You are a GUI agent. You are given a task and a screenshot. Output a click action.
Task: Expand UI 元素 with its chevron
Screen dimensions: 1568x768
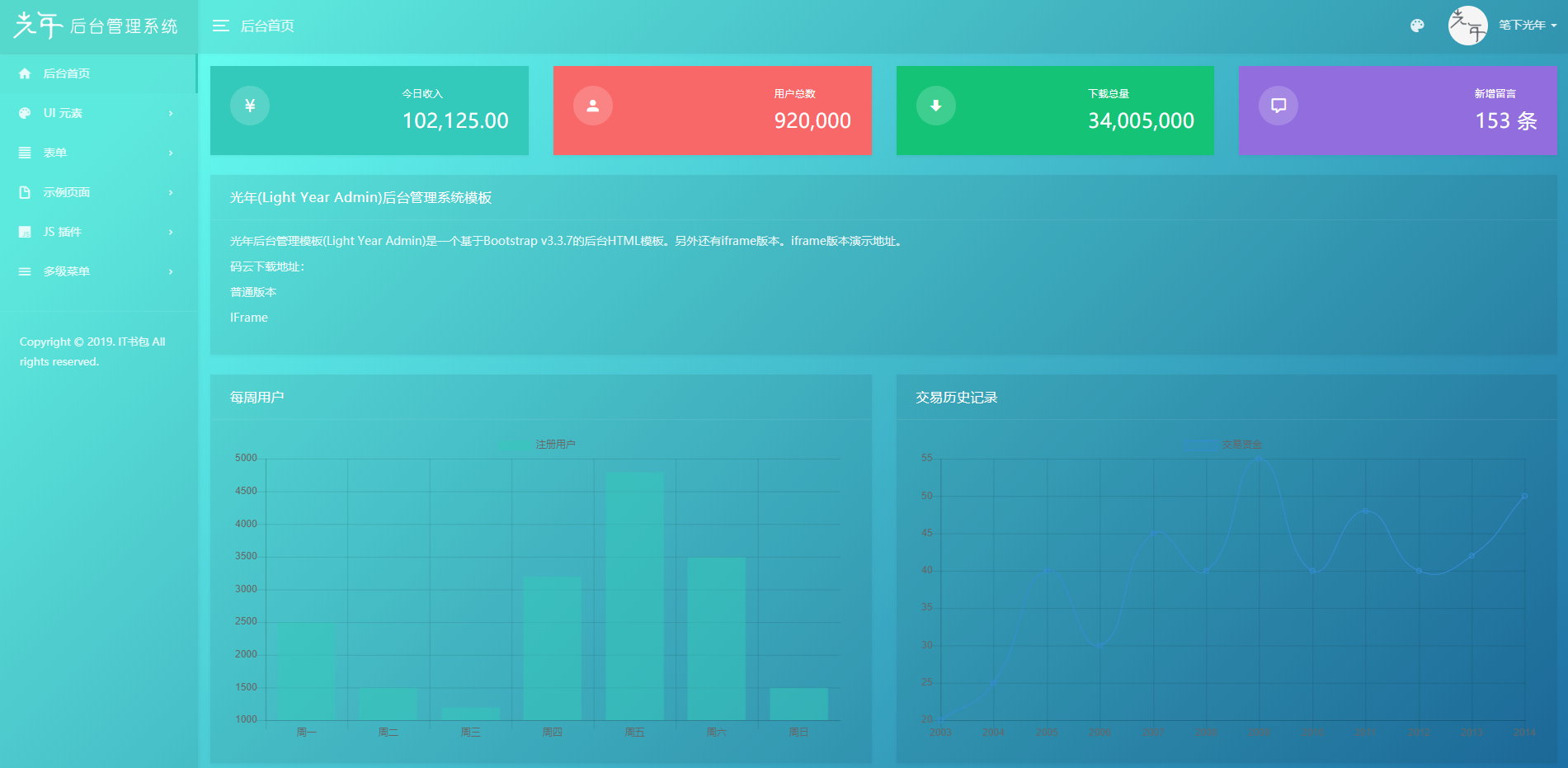tap(171, 113)
